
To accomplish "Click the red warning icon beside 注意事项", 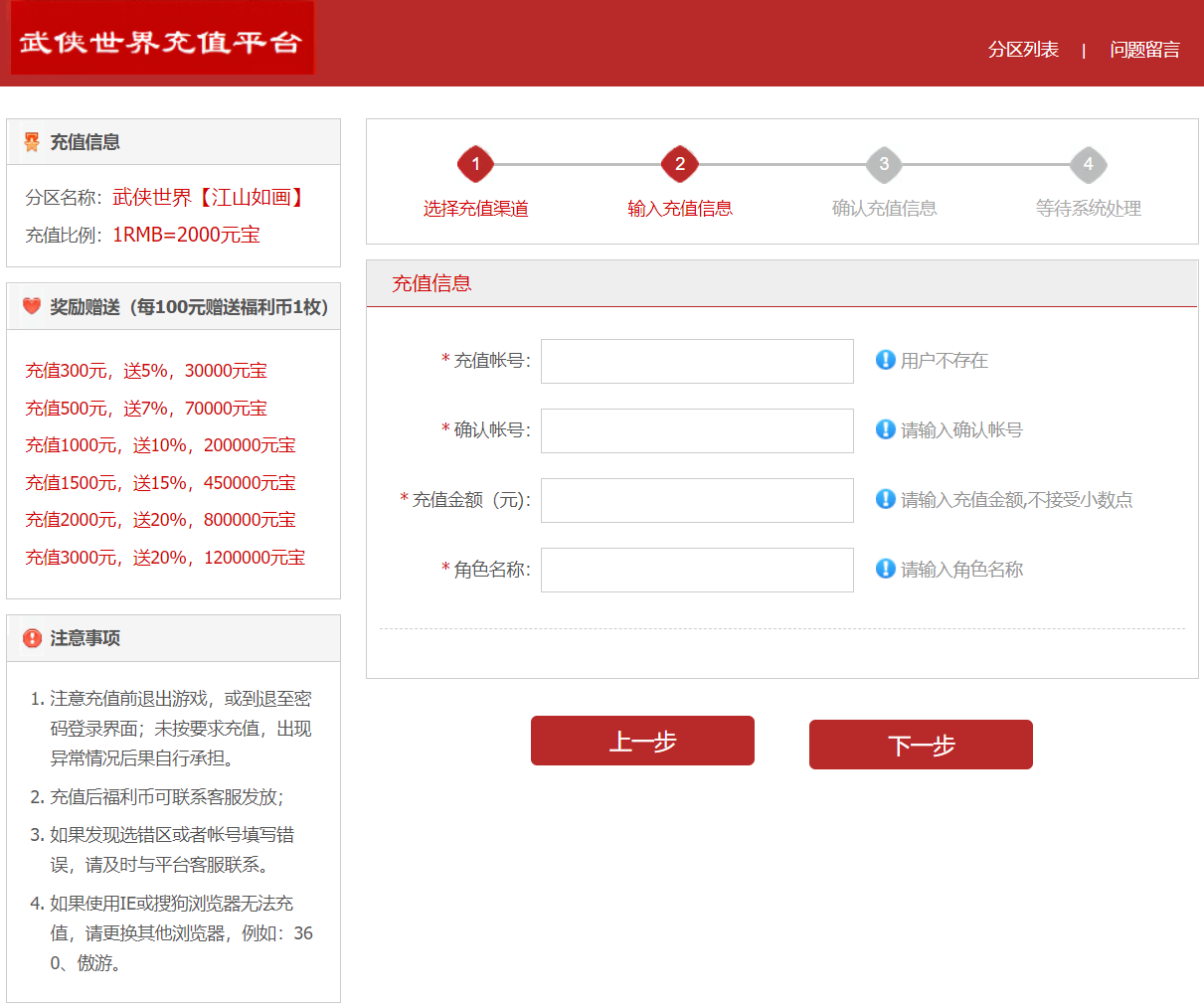I will point(32,638).
